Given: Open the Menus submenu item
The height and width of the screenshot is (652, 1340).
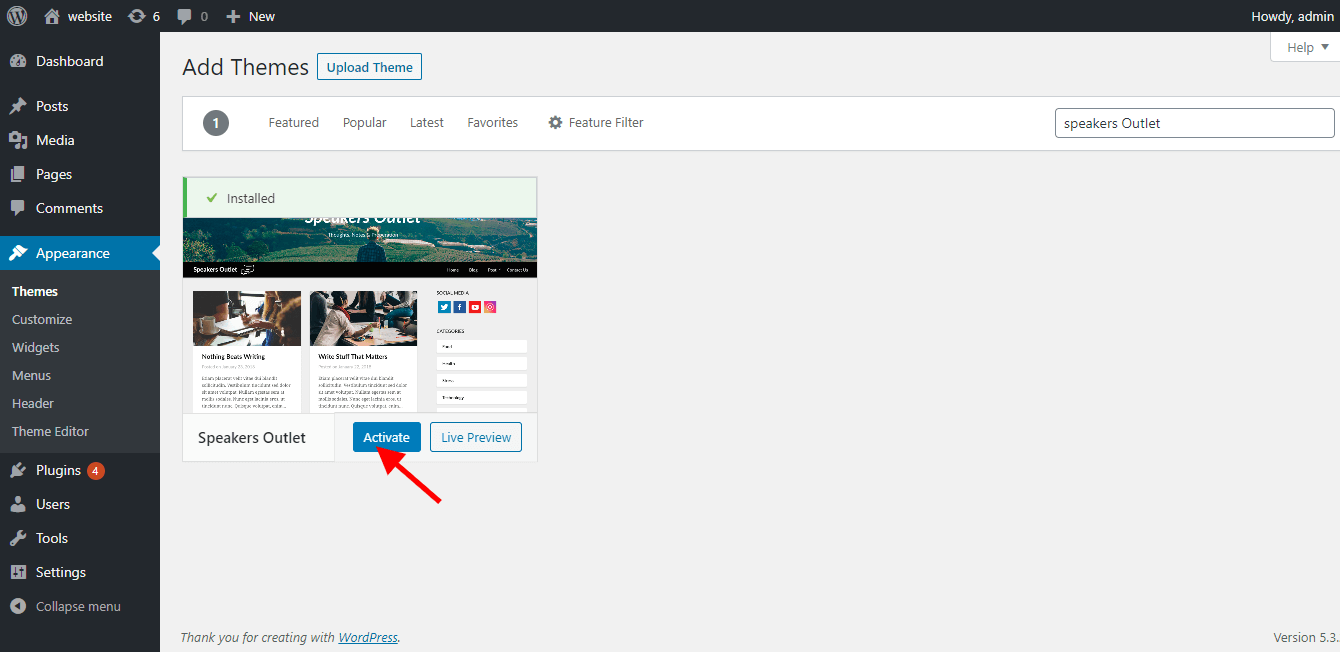Looking at the screenshot, I should coord(31,375).
